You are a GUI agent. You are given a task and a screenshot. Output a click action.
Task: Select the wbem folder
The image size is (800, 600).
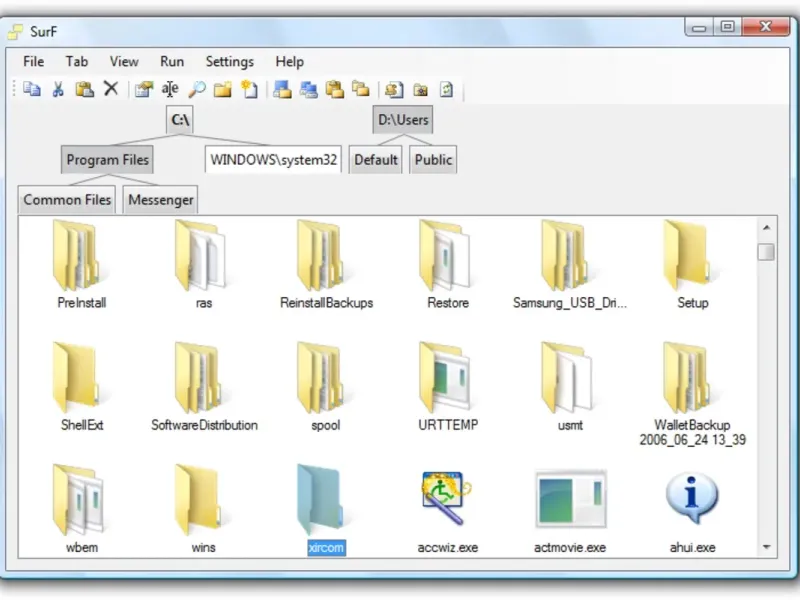[x=82, y=509]
